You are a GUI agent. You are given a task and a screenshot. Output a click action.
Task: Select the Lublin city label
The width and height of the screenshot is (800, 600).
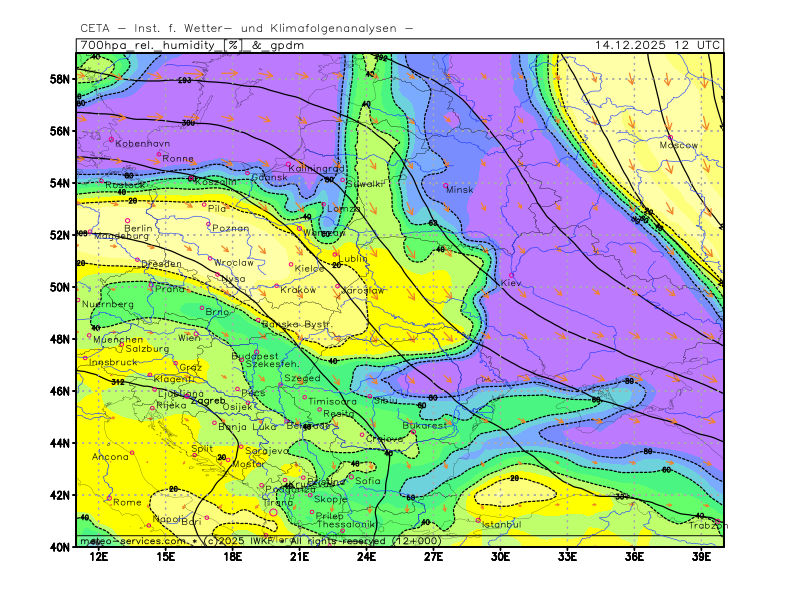click(x=353, y=258)
